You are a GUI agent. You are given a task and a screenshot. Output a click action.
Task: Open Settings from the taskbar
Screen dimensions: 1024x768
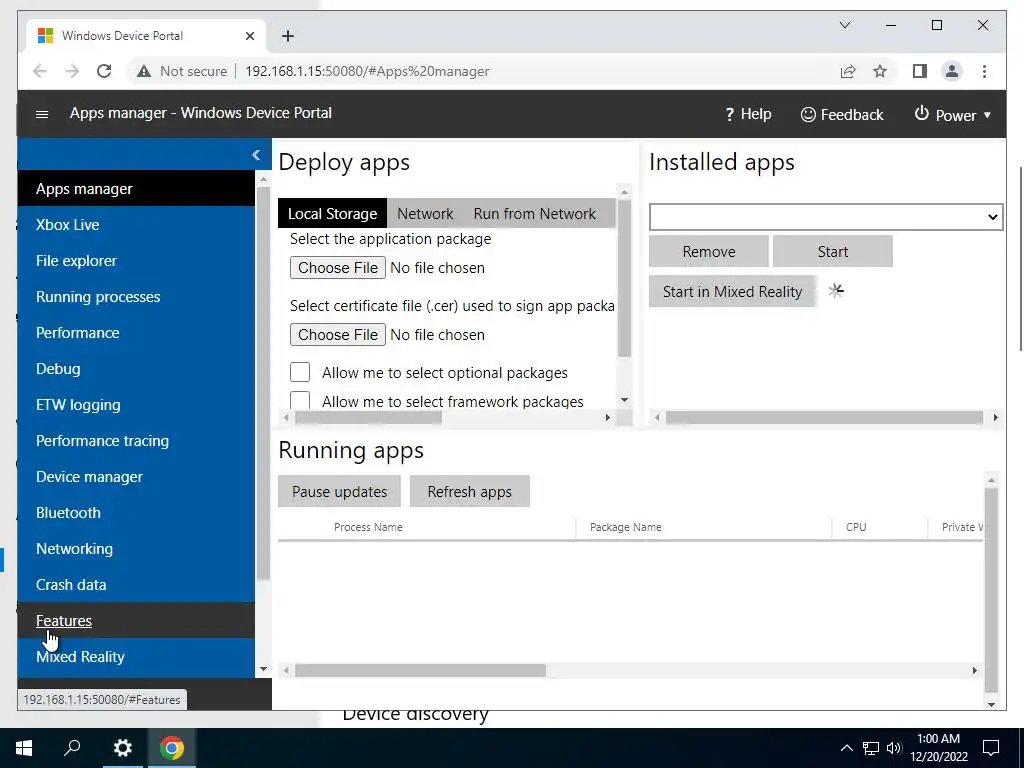tap(123, 748)
